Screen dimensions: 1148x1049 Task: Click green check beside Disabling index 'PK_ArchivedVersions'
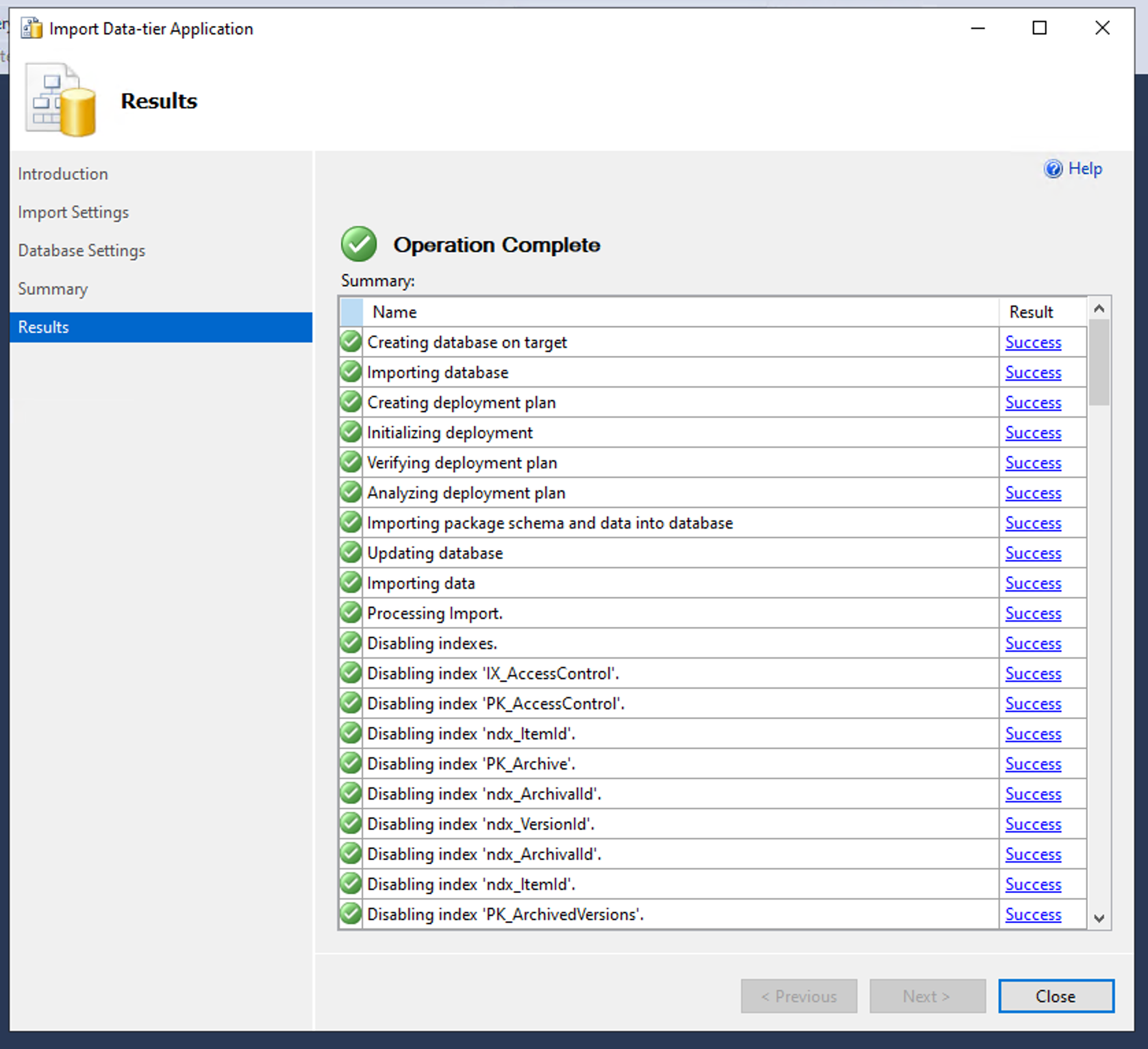[351, 914]
